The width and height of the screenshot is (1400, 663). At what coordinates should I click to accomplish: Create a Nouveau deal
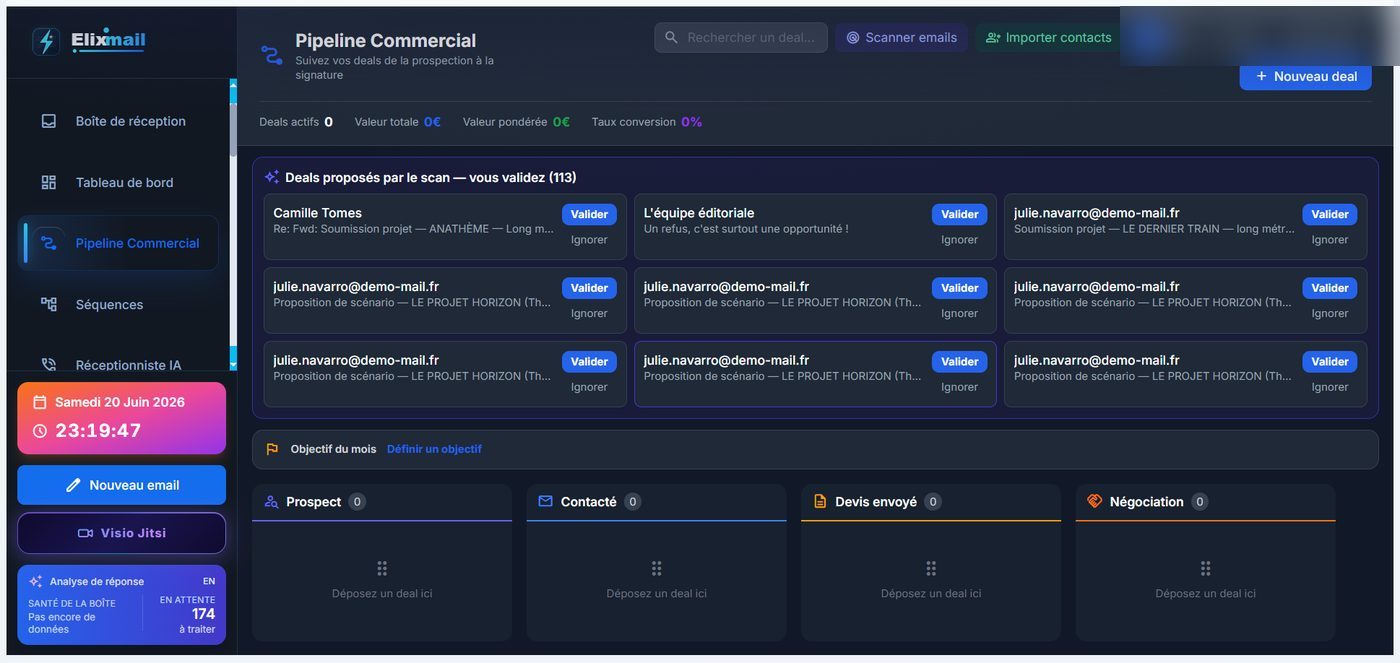coord(1305,76)
